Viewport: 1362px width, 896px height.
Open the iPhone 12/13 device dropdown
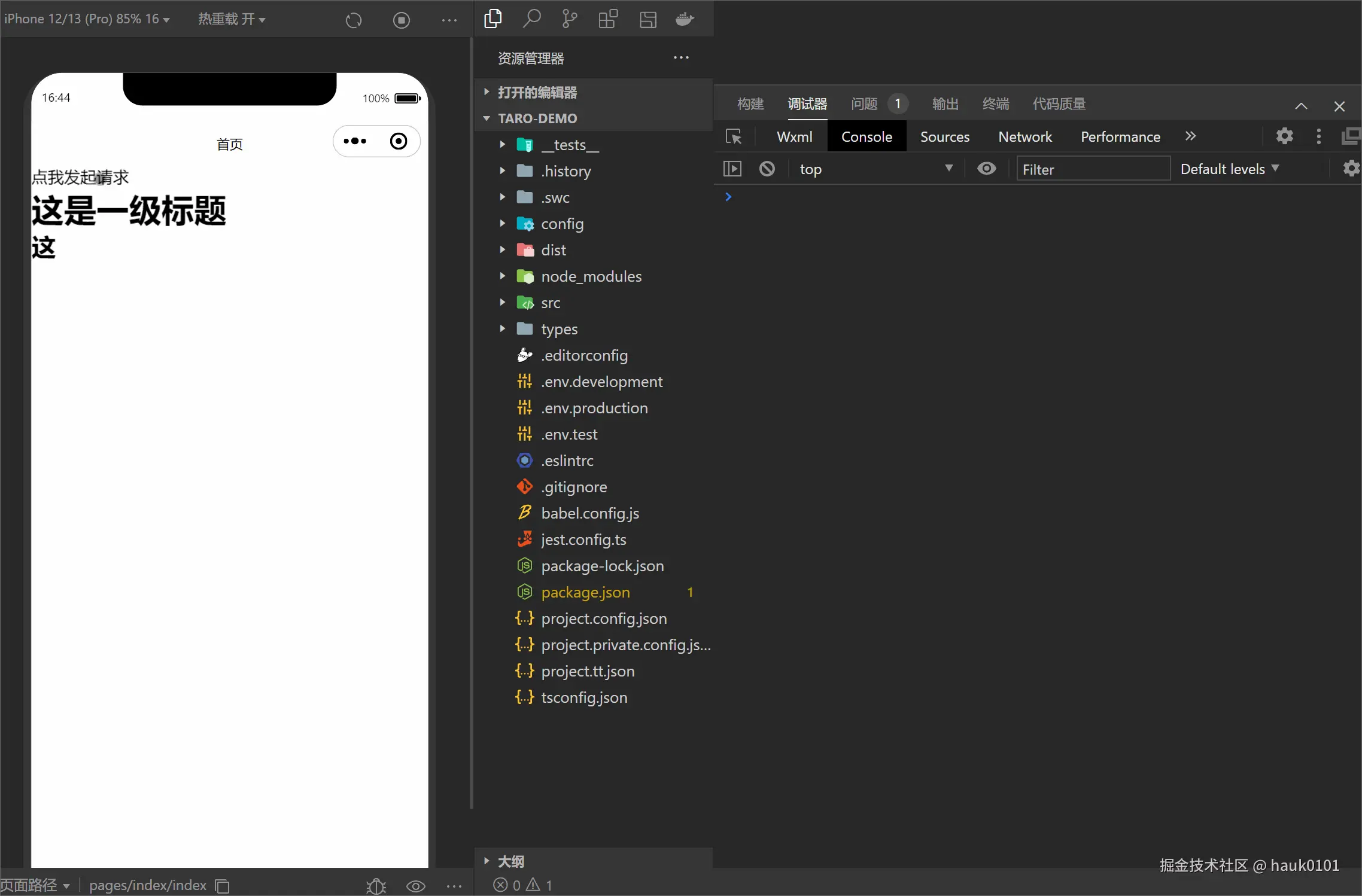click(87, 19)
